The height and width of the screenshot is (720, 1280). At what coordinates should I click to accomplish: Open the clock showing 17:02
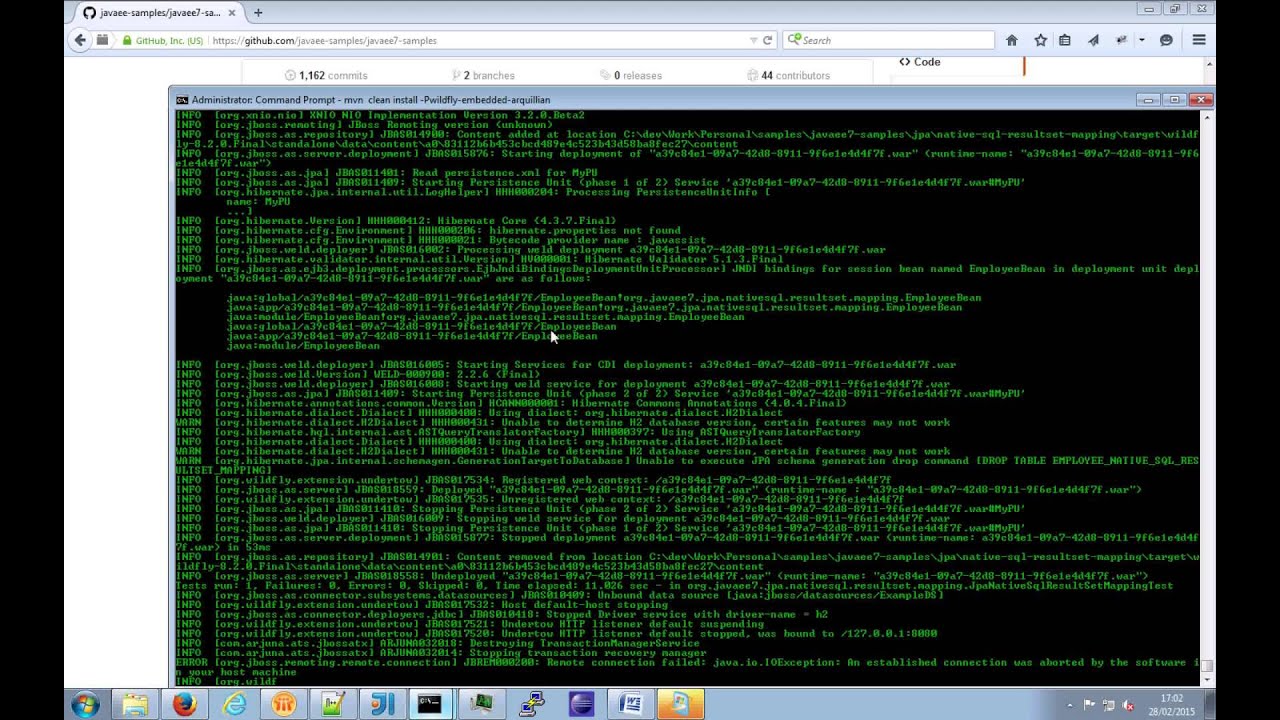(1172, 704)
